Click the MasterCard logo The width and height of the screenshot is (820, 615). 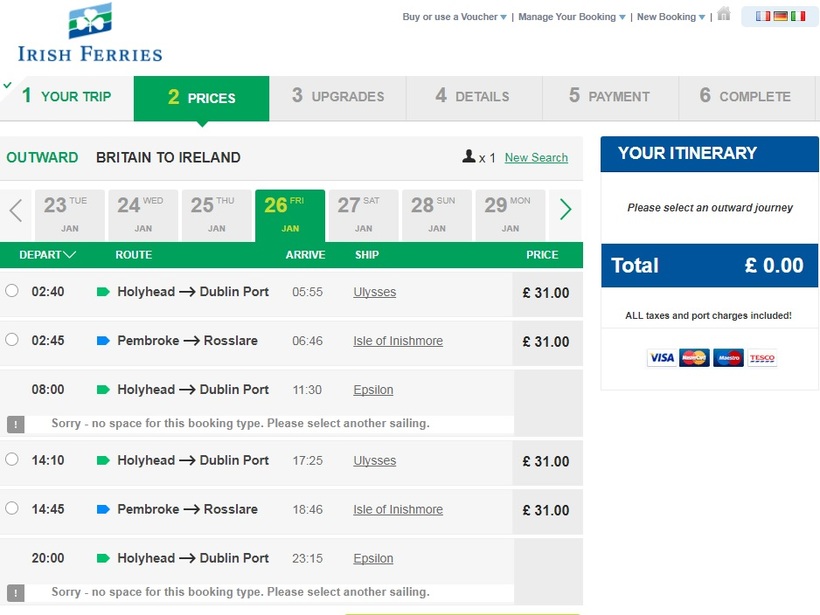(x=694, y=358)
